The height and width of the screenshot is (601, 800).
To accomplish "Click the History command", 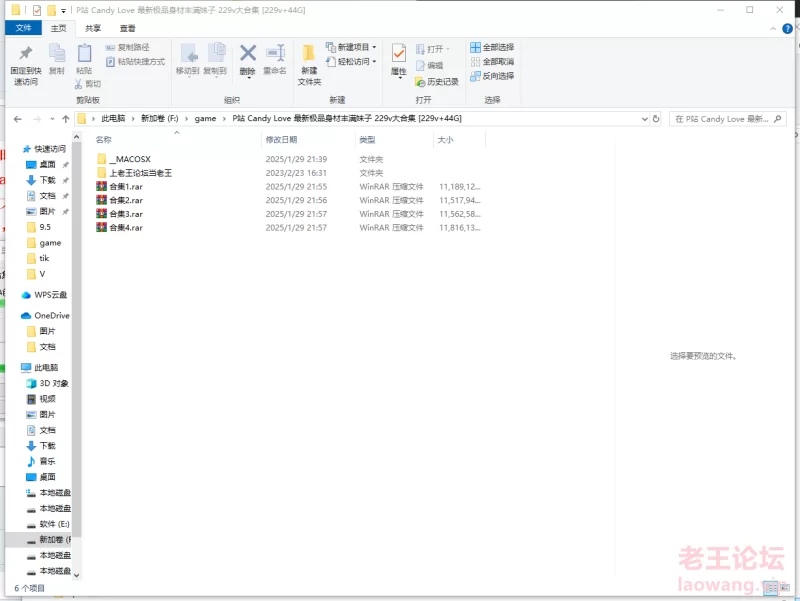I will pyautogui.click(x=437, y=82).
